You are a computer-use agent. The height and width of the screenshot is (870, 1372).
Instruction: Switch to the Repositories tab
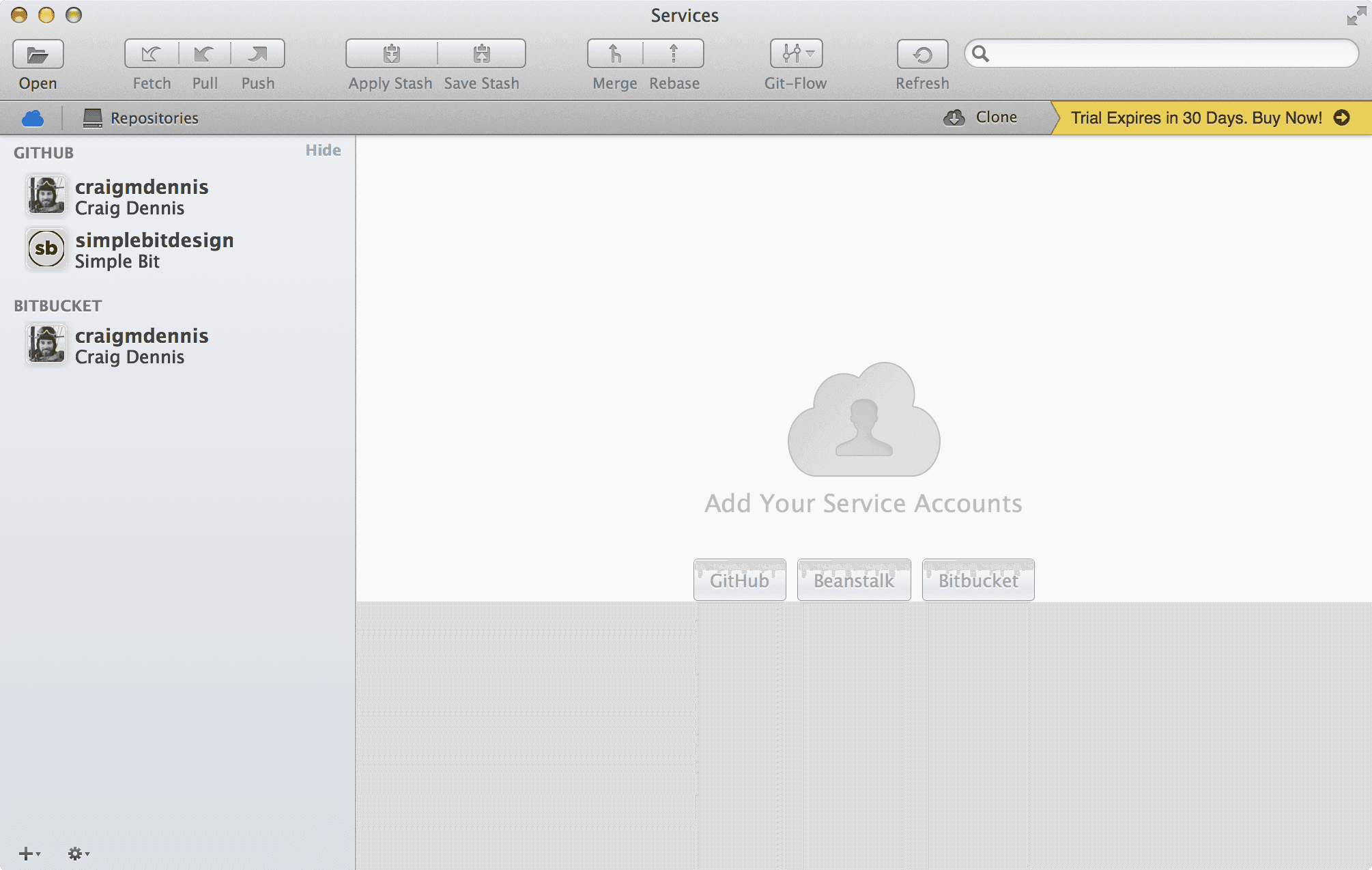pyautogui.click(x=141, y=118)
